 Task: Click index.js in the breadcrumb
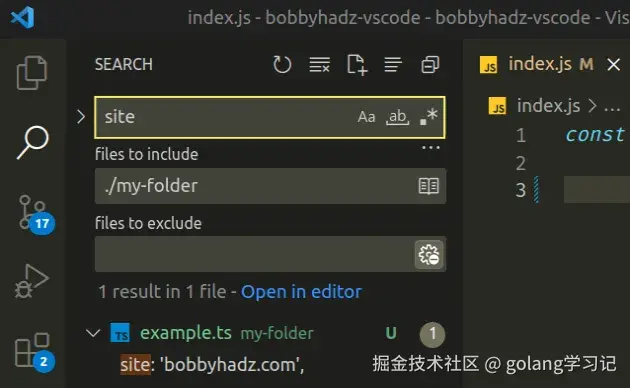pyautogui.click(x=548, y=106)
